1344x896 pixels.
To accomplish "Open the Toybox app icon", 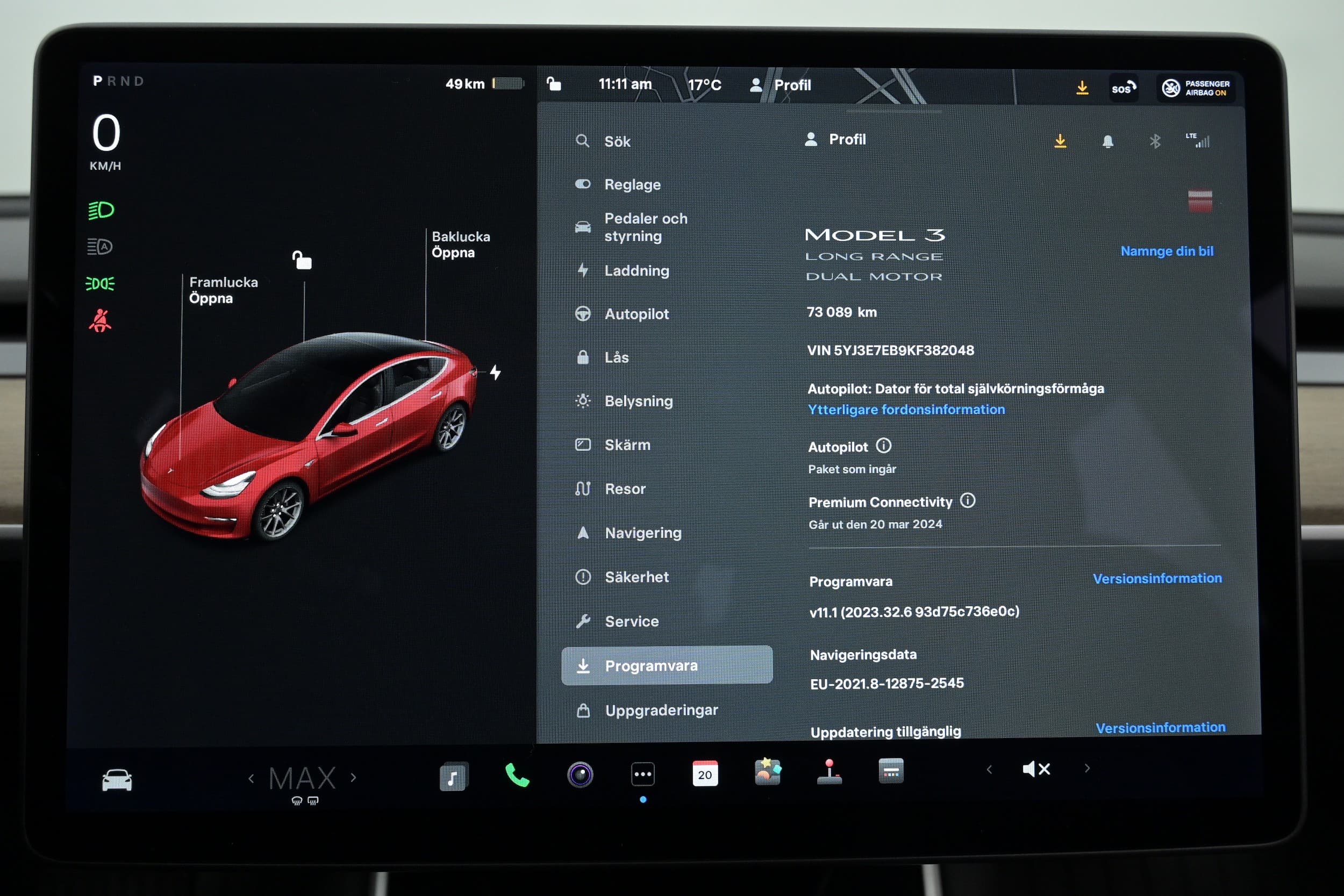I will click(768, 772).
